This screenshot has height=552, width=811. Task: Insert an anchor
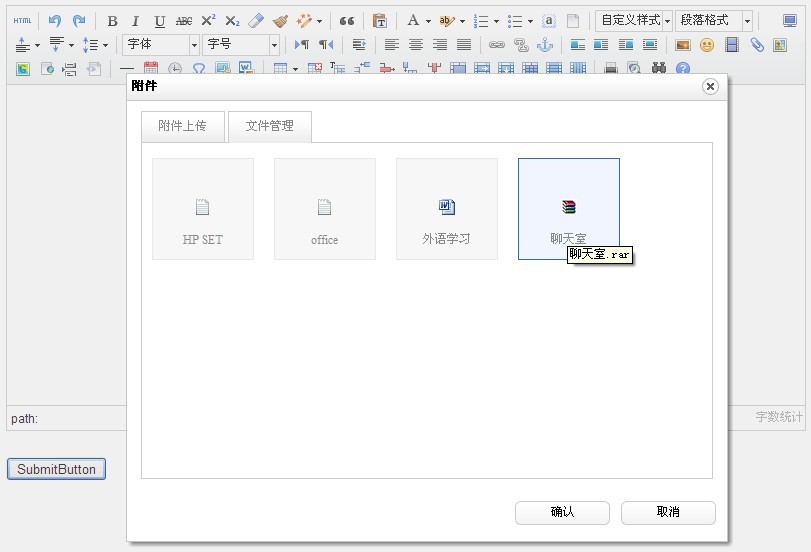pos(545,45)
